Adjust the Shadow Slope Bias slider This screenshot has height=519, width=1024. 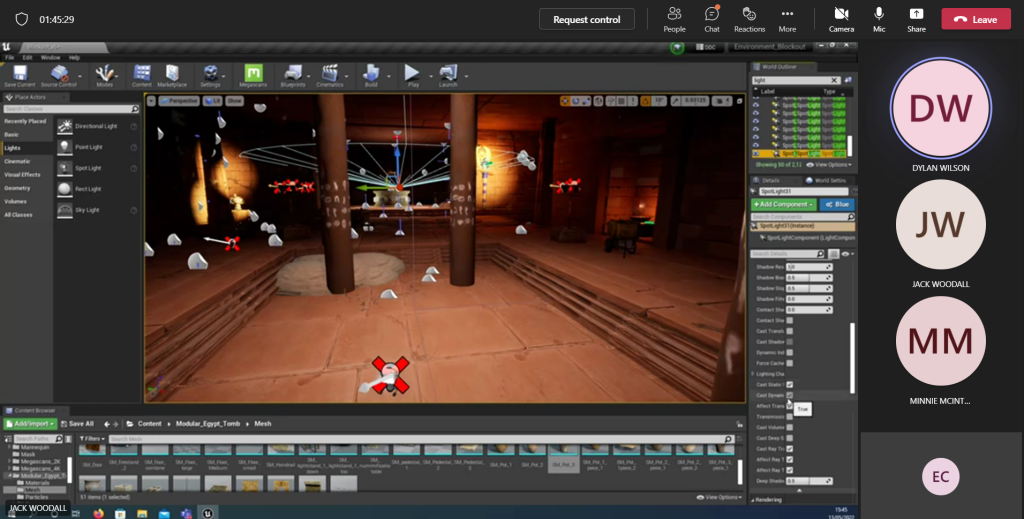pos(809,288)
